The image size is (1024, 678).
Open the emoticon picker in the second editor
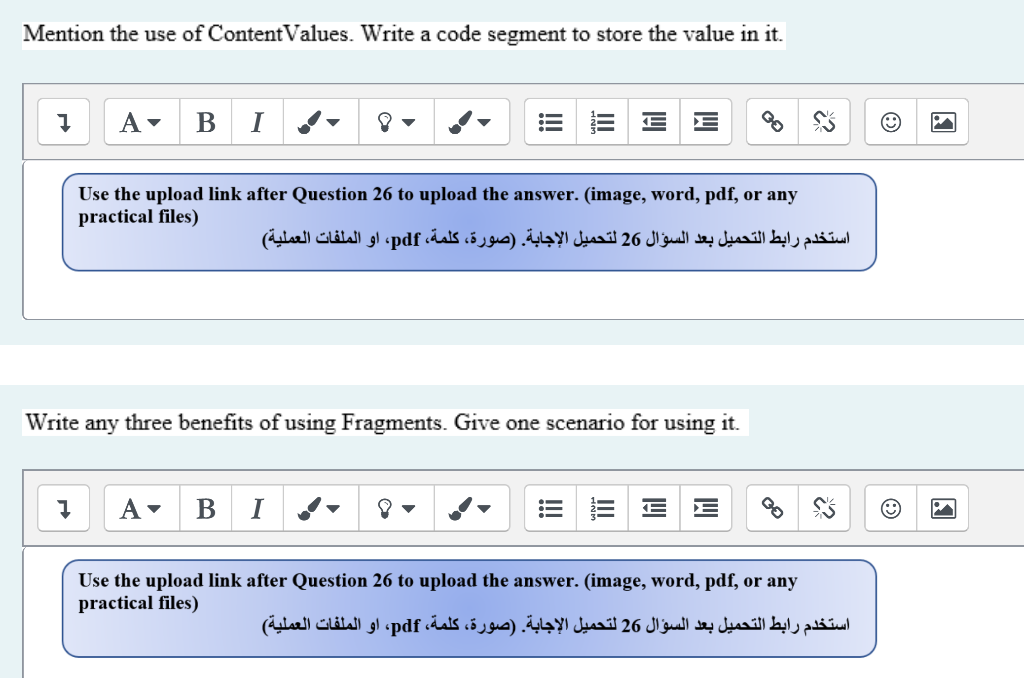[x=890, y=508]
